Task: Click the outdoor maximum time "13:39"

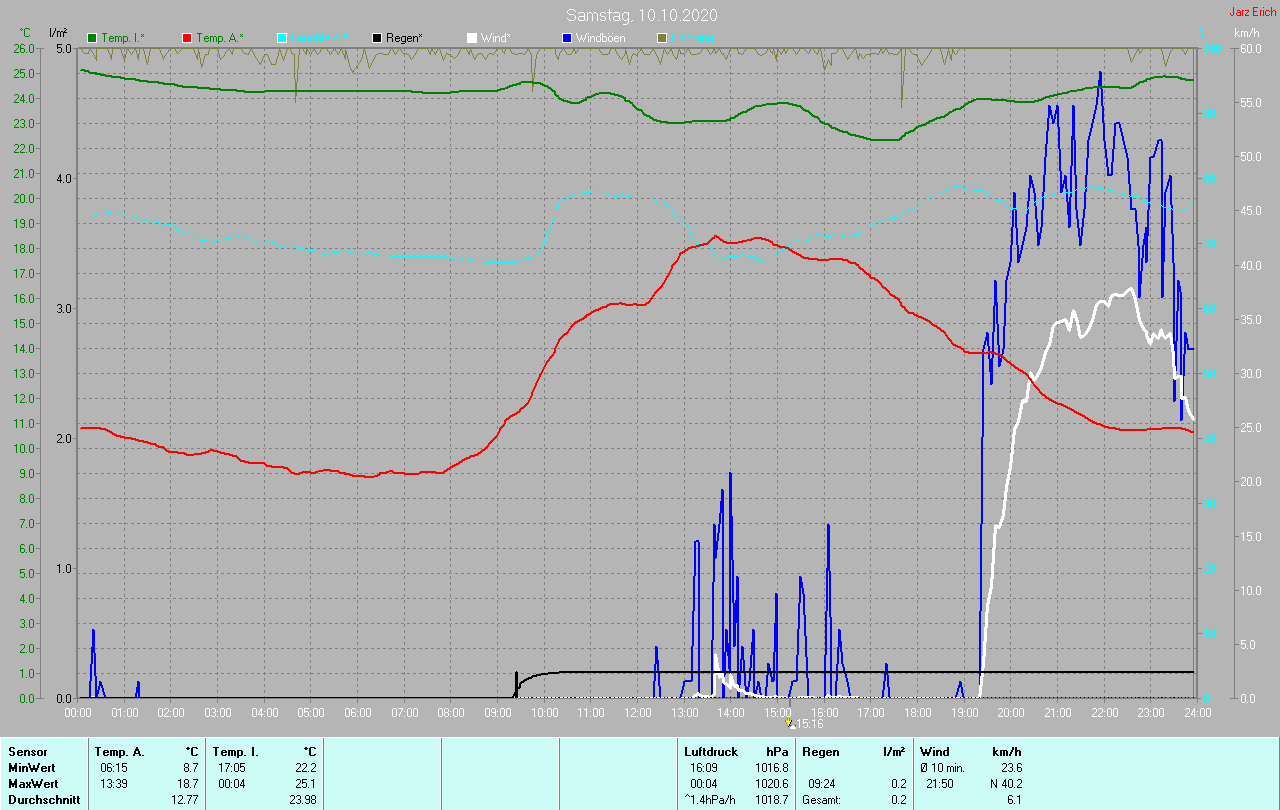Action: point(114,784)
